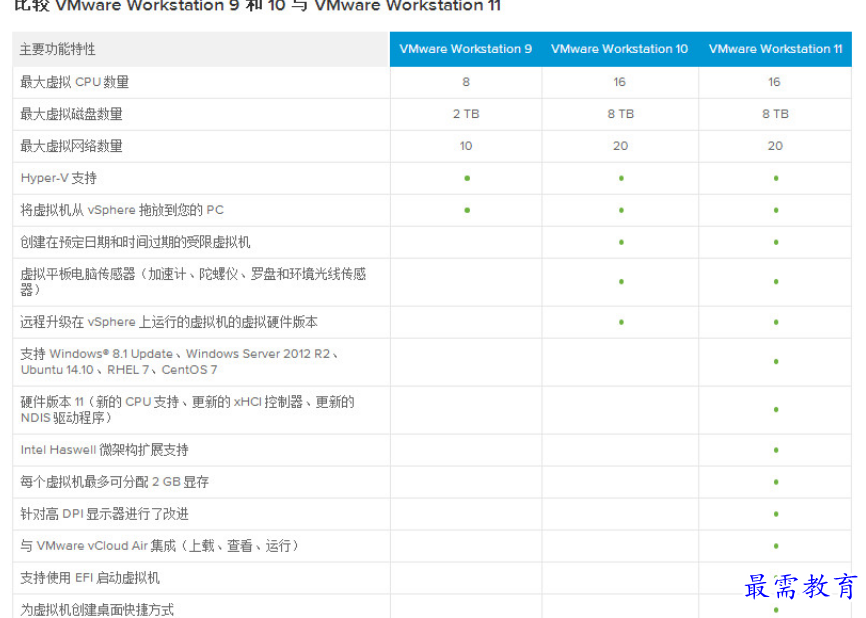The image size is (866, 618).
Task: Click the network count 20 under Workstation 11
Action: 775,146
